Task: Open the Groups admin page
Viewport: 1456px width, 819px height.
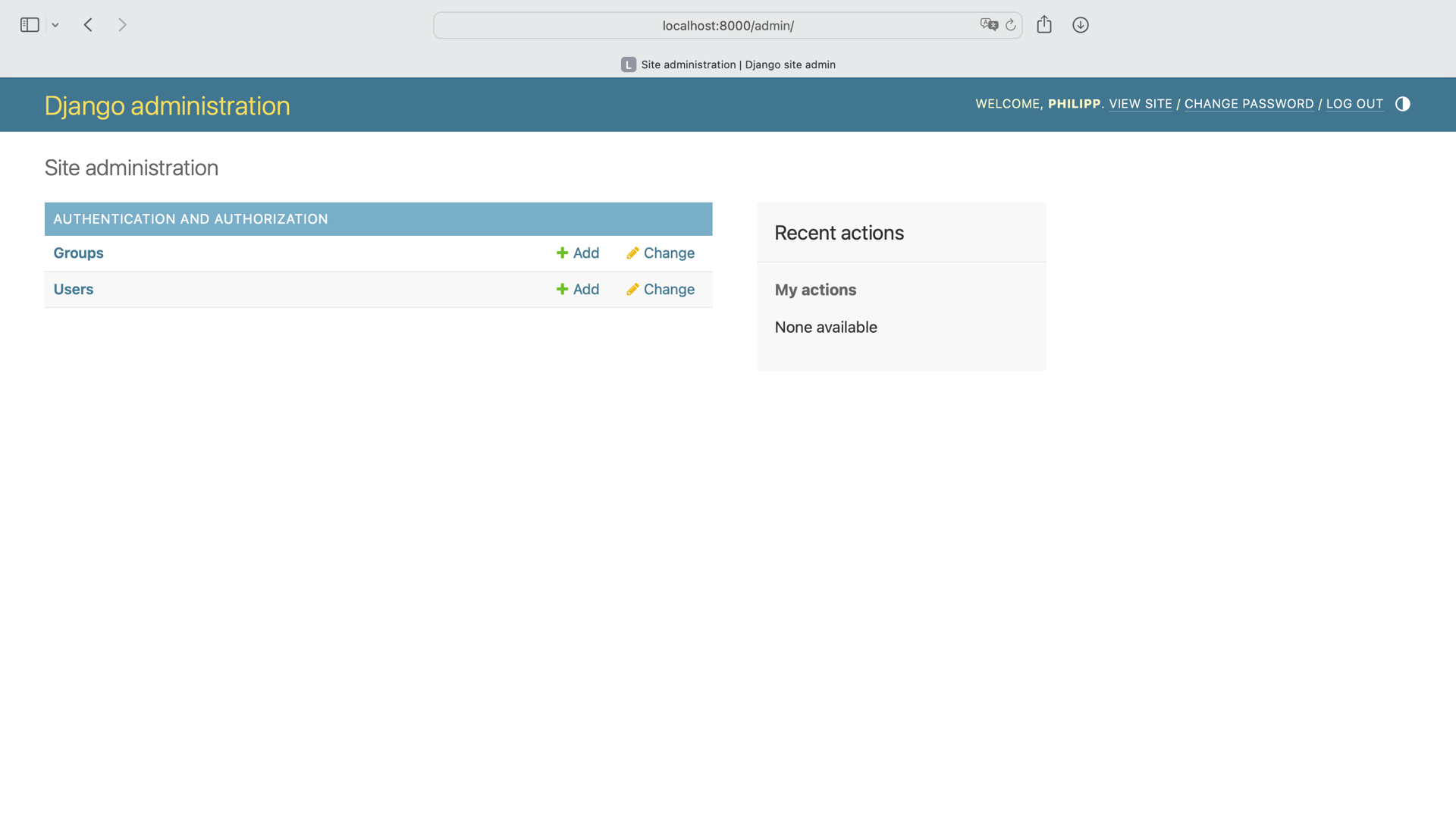Action: tap(78, 253)
